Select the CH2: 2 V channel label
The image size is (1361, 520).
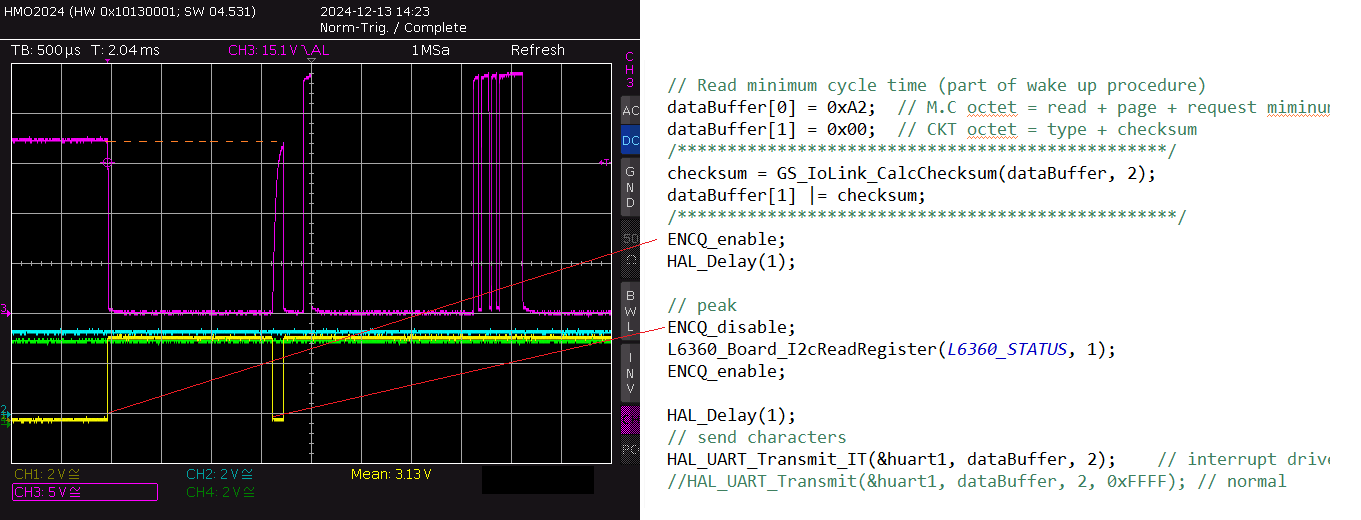tap(219, 474)
